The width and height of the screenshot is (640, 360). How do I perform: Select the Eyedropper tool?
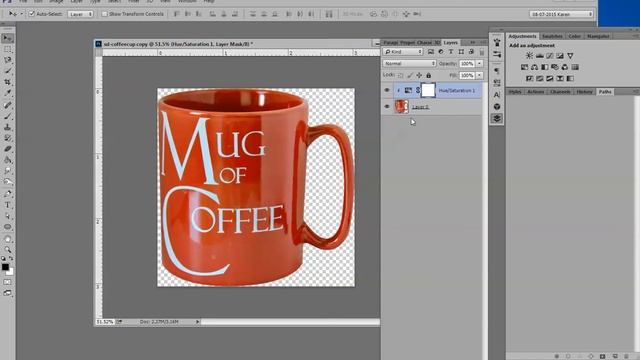tap(7, 93)
